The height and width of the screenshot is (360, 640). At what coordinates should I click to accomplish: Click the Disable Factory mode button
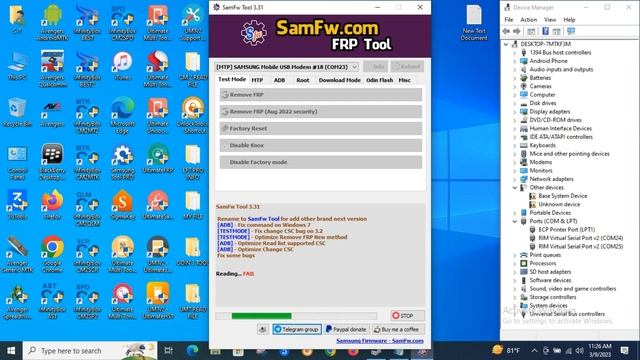tap(321, 162)
